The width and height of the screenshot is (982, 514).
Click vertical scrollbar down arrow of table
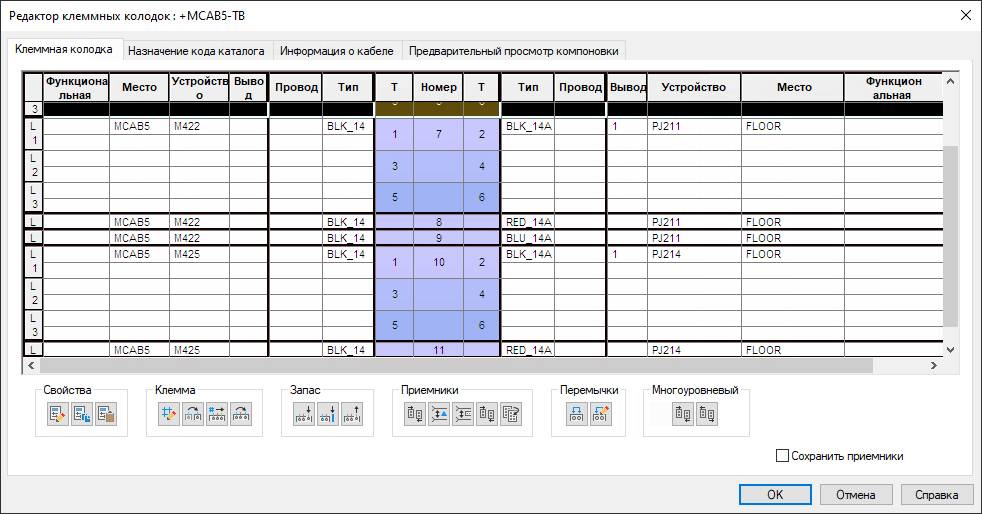[x=950, y=350]
